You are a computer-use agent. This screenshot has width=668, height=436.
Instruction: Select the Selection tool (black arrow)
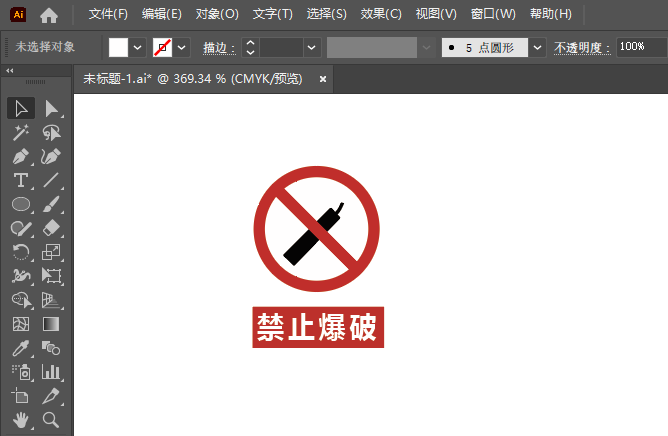[x=21, y=108]
